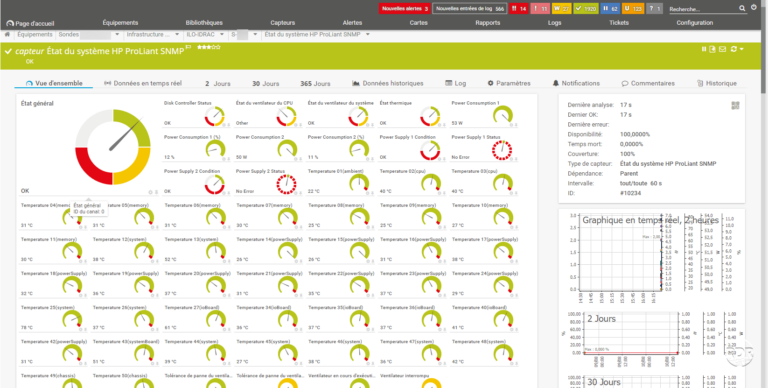Click the search magnifier icon

click(x=743, y=8)
